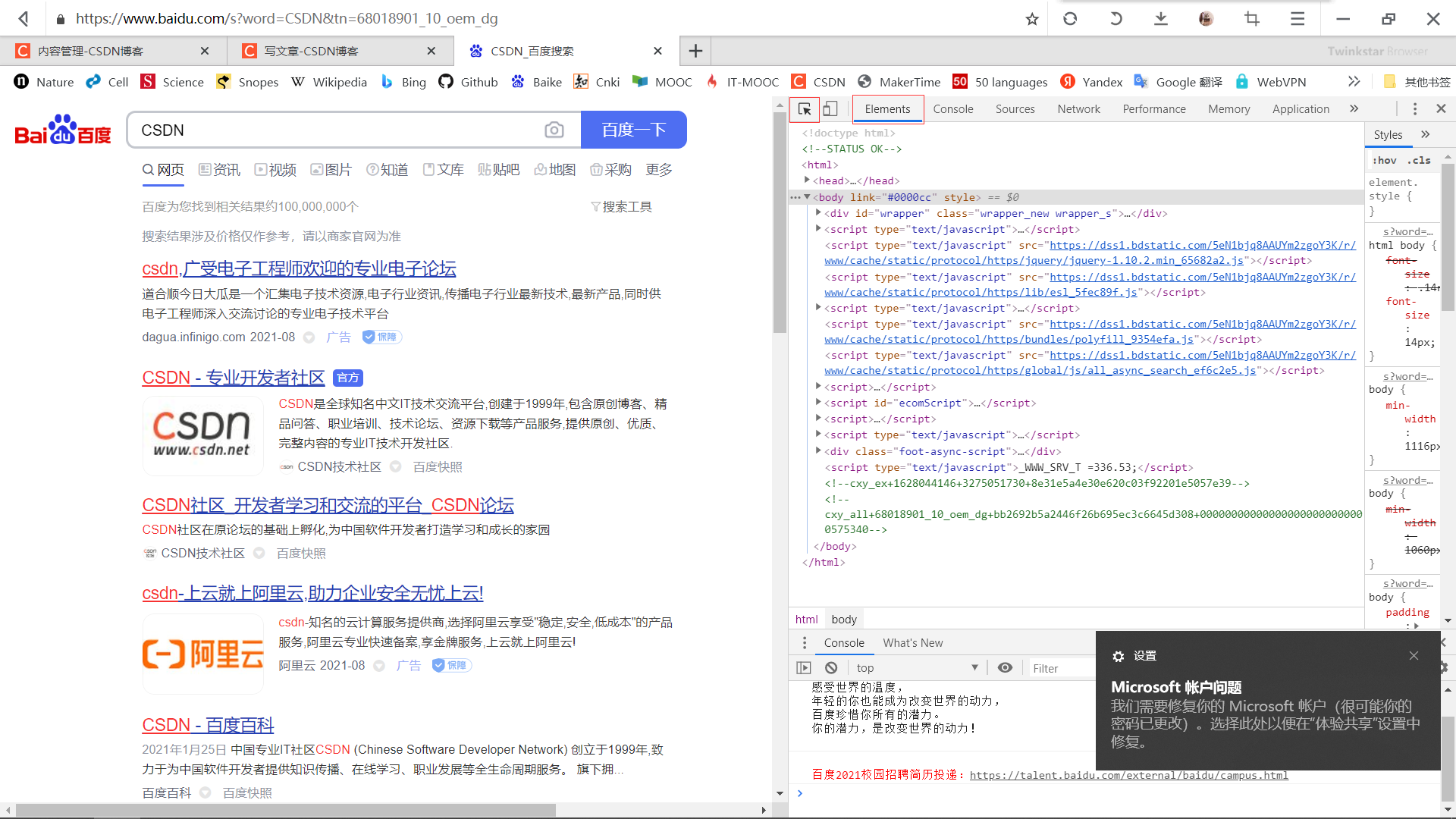Open the browser hamburger menu
1456x819 pixels.
point(1298,18)
